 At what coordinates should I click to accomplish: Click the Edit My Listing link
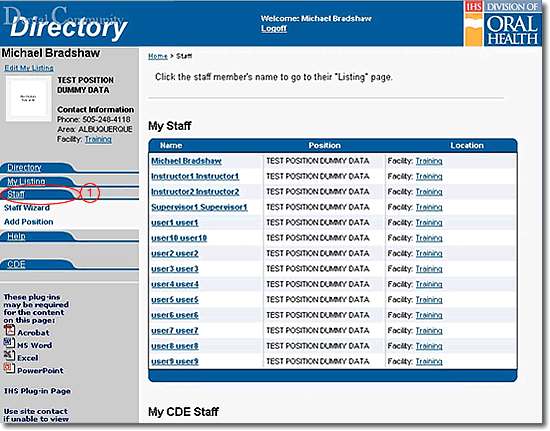(29, 68)
